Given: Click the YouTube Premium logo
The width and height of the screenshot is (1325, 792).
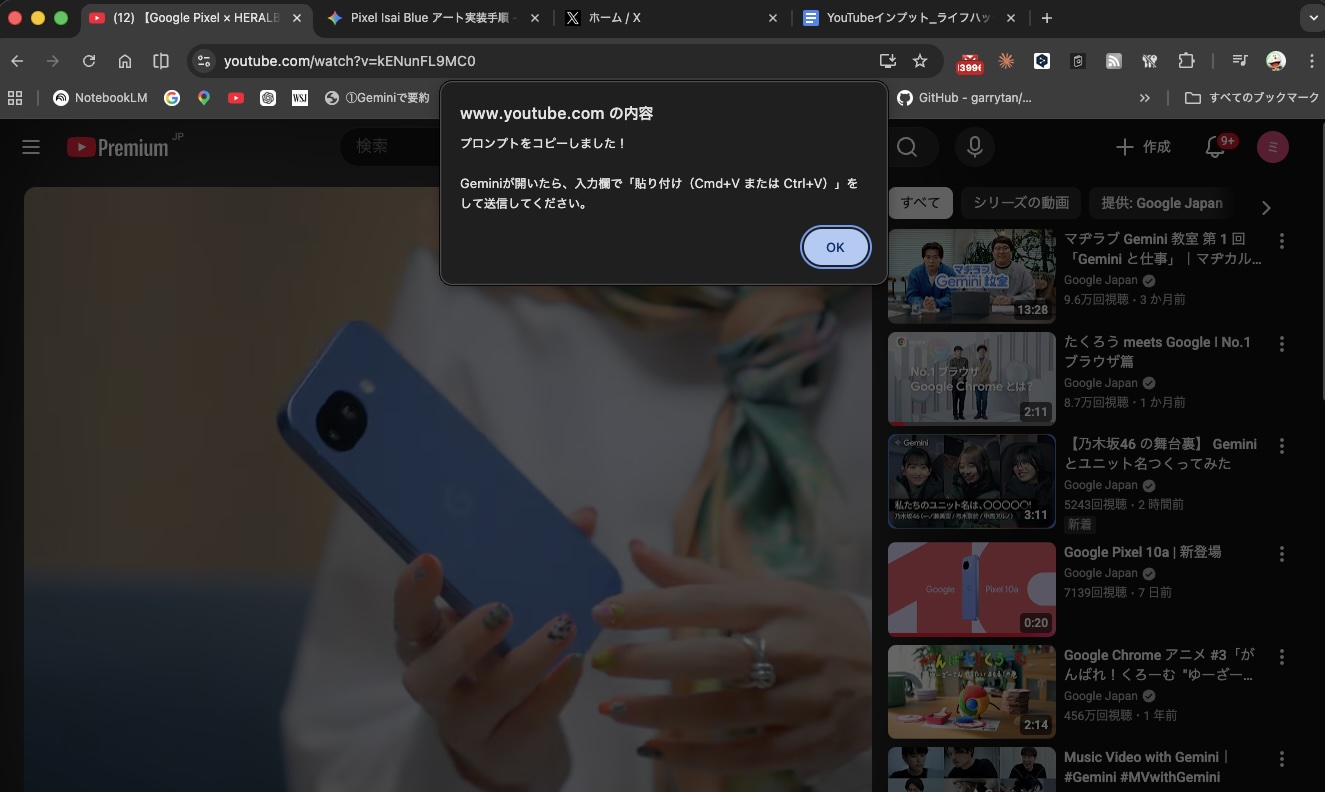Looking at the screenshot, I should [118, 148].
